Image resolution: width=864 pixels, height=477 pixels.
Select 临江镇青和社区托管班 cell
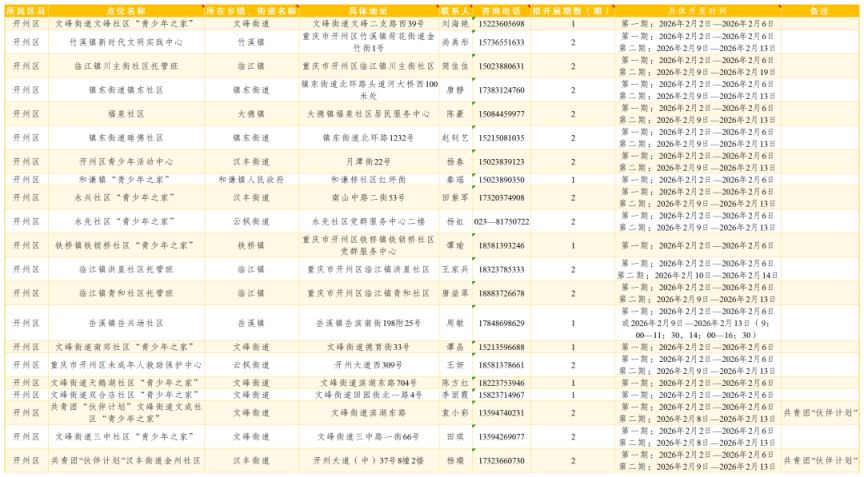coord(126,294)
